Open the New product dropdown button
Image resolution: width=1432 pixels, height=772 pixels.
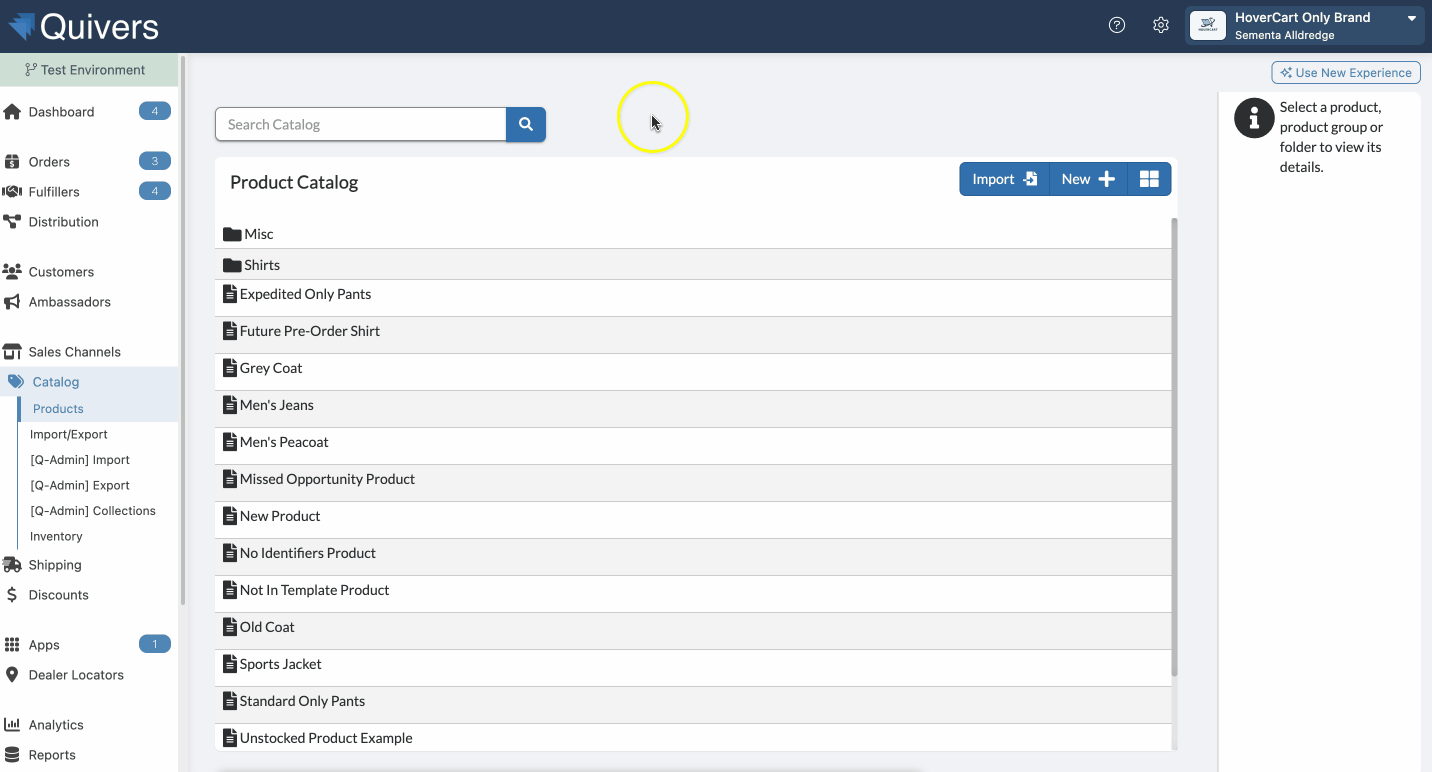pyautogui.click(x=1087, y=179)
